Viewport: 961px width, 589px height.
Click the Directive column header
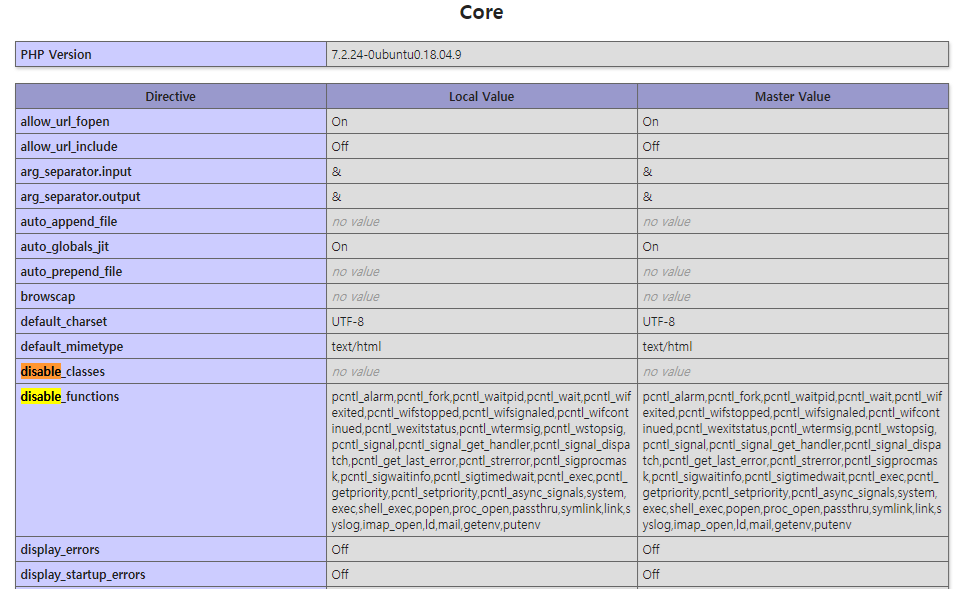[x=171, y=96]
